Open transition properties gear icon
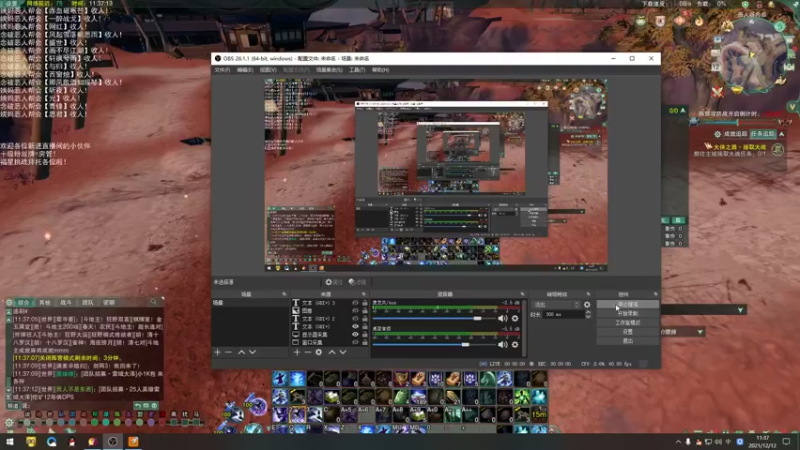The height and width of the screenshot is (450, 800). coord(587,305)
